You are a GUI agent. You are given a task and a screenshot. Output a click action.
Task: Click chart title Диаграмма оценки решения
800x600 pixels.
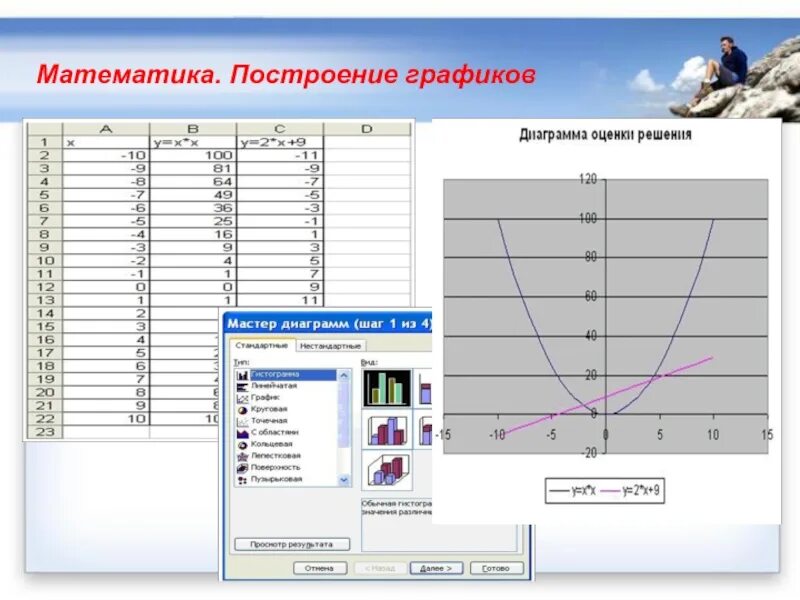click(605, 135)
